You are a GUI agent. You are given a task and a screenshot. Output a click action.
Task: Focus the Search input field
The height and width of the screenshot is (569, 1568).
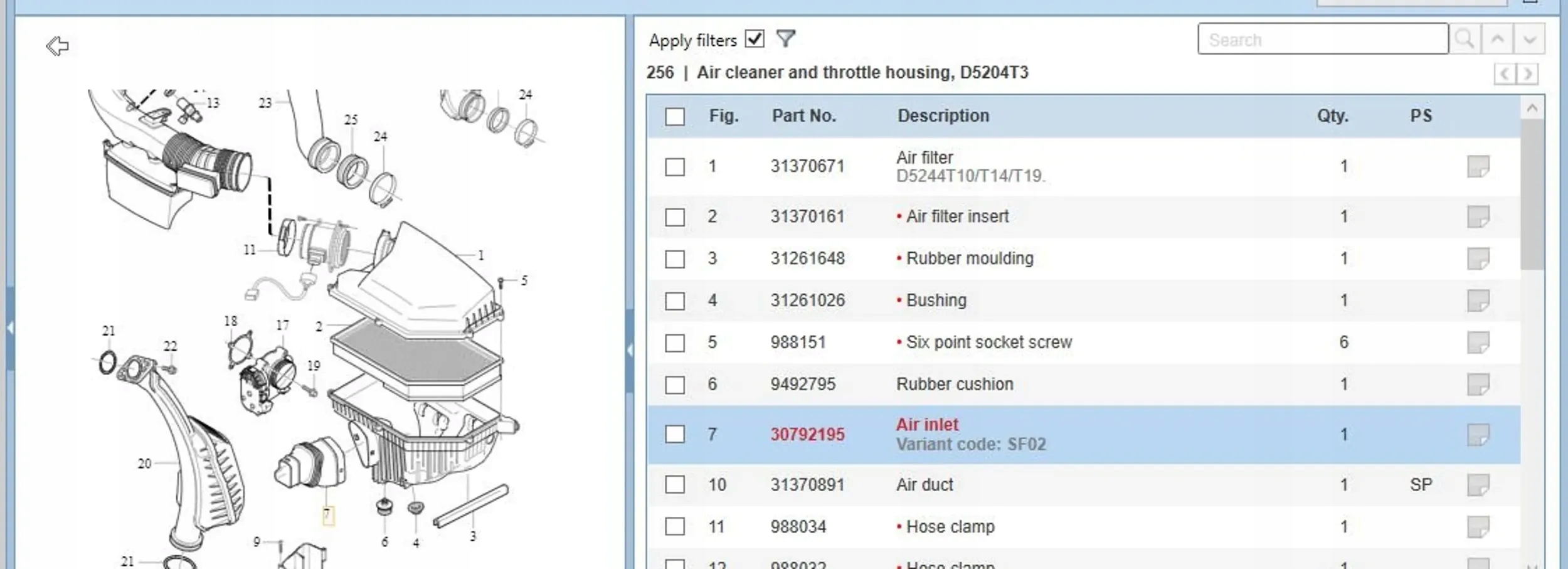[1323, 40]
